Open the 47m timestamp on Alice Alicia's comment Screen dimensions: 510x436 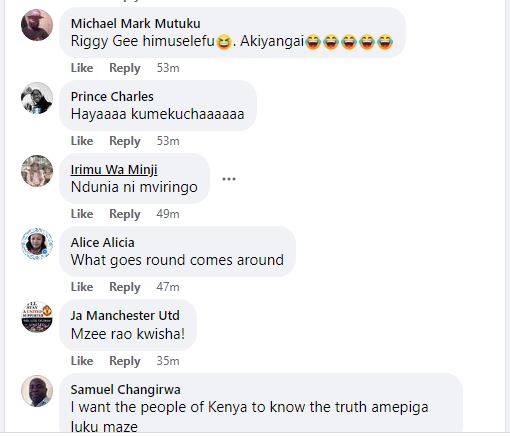coord(168,287)
